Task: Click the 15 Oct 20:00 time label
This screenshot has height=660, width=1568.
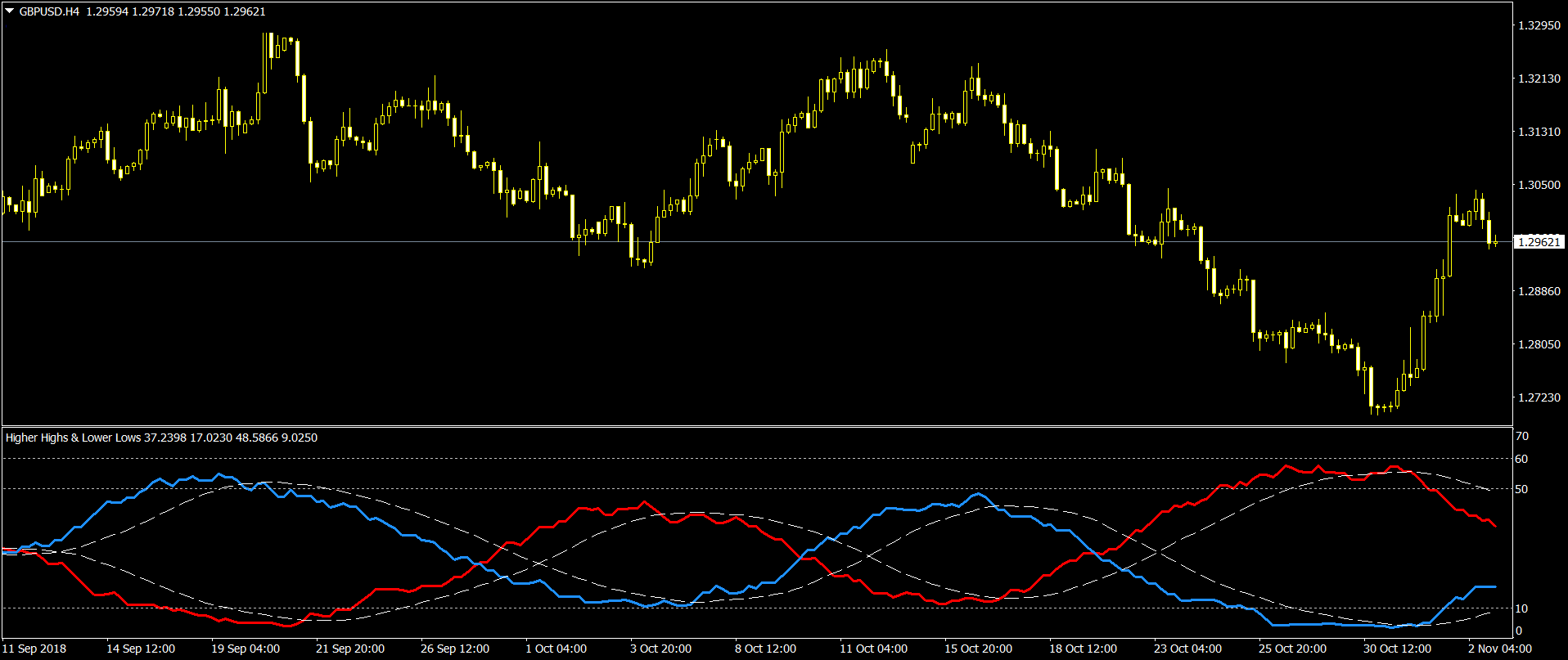Action: point(979,649)
